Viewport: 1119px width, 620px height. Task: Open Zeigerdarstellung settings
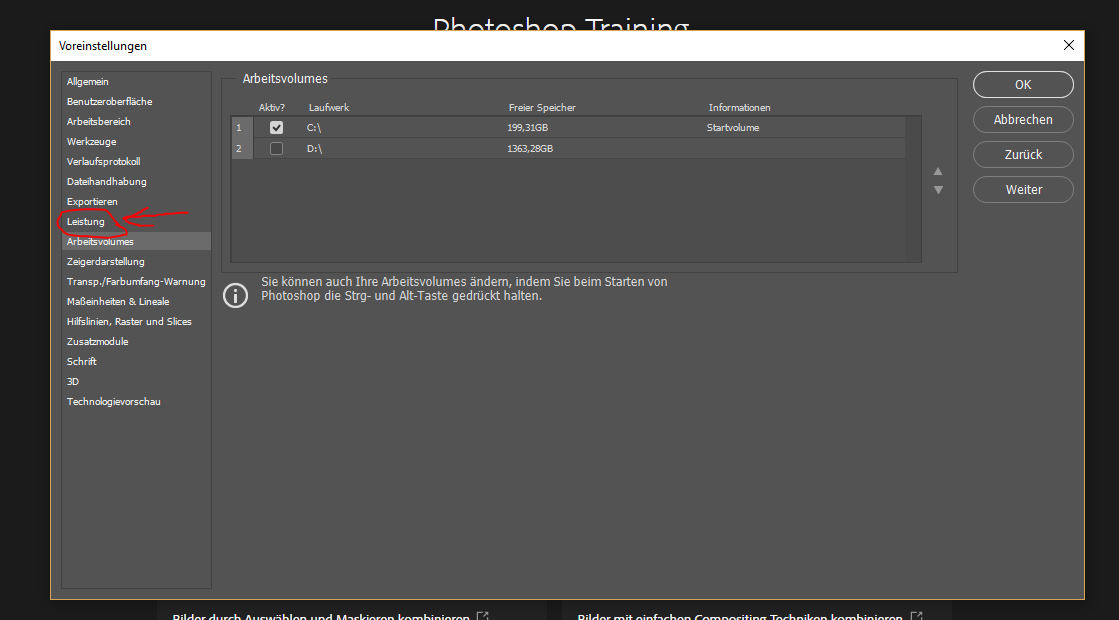pos(106,262)
